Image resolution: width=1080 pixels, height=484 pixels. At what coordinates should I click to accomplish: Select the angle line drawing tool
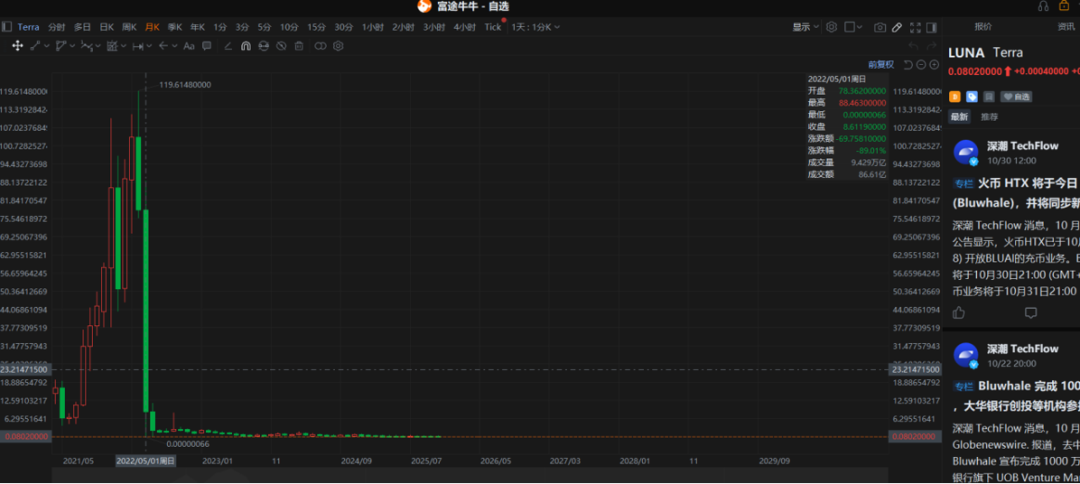(228, 46)
